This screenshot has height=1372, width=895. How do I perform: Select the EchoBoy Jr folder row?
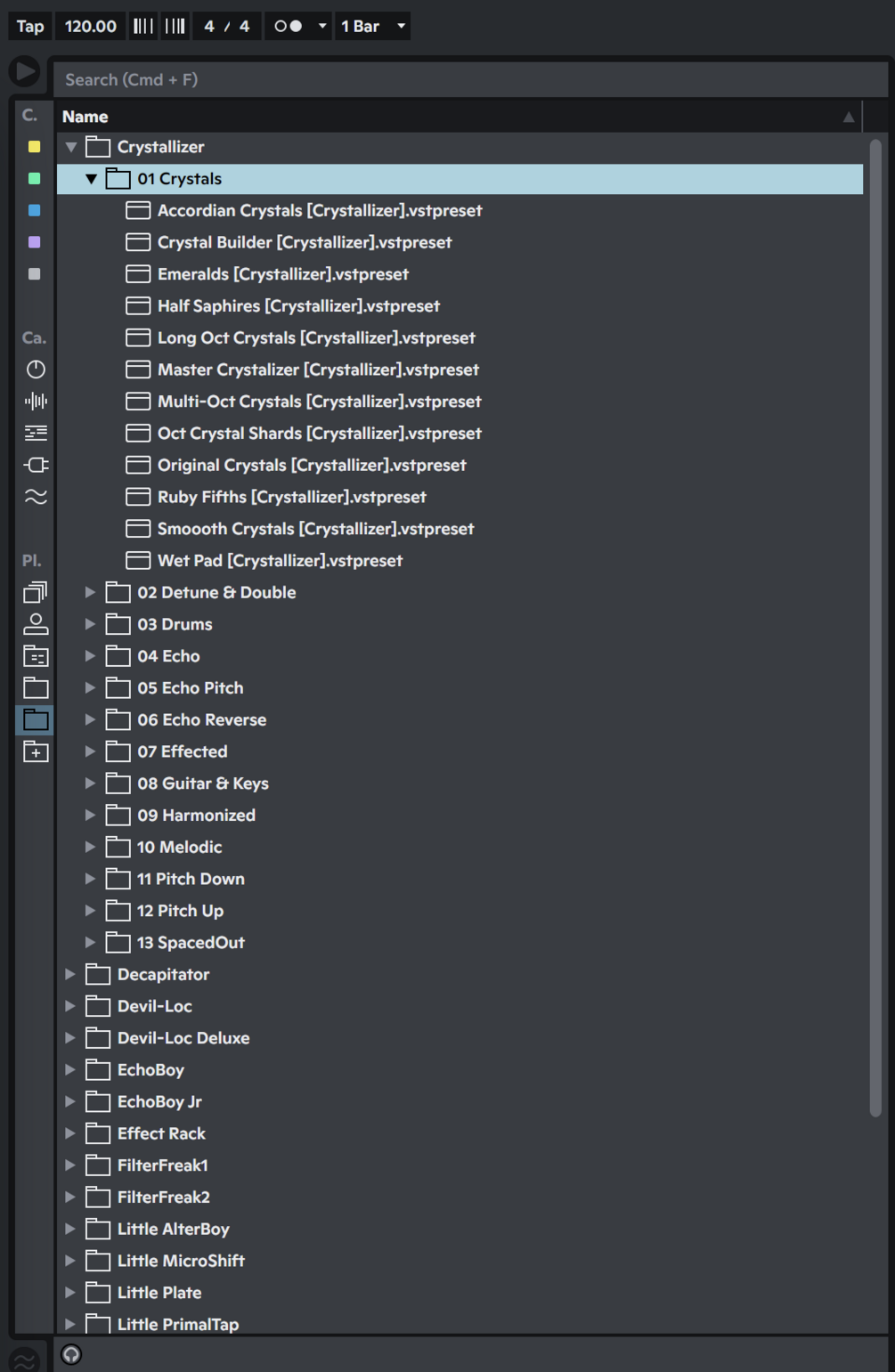coord(460,1102)
